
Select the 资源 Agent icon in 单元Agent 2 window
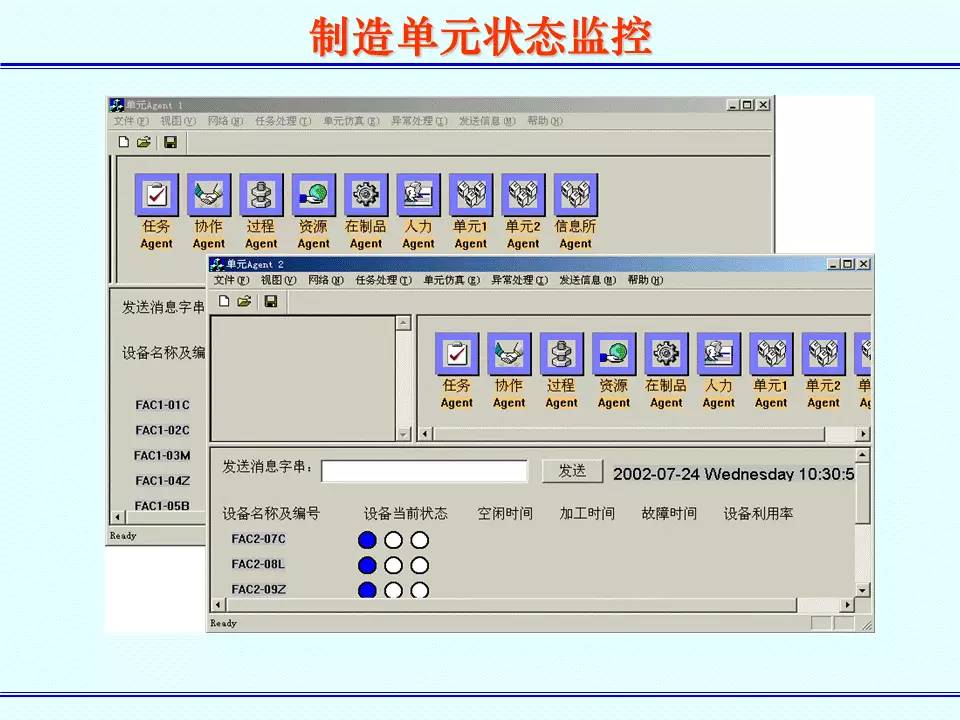point(614,355)
